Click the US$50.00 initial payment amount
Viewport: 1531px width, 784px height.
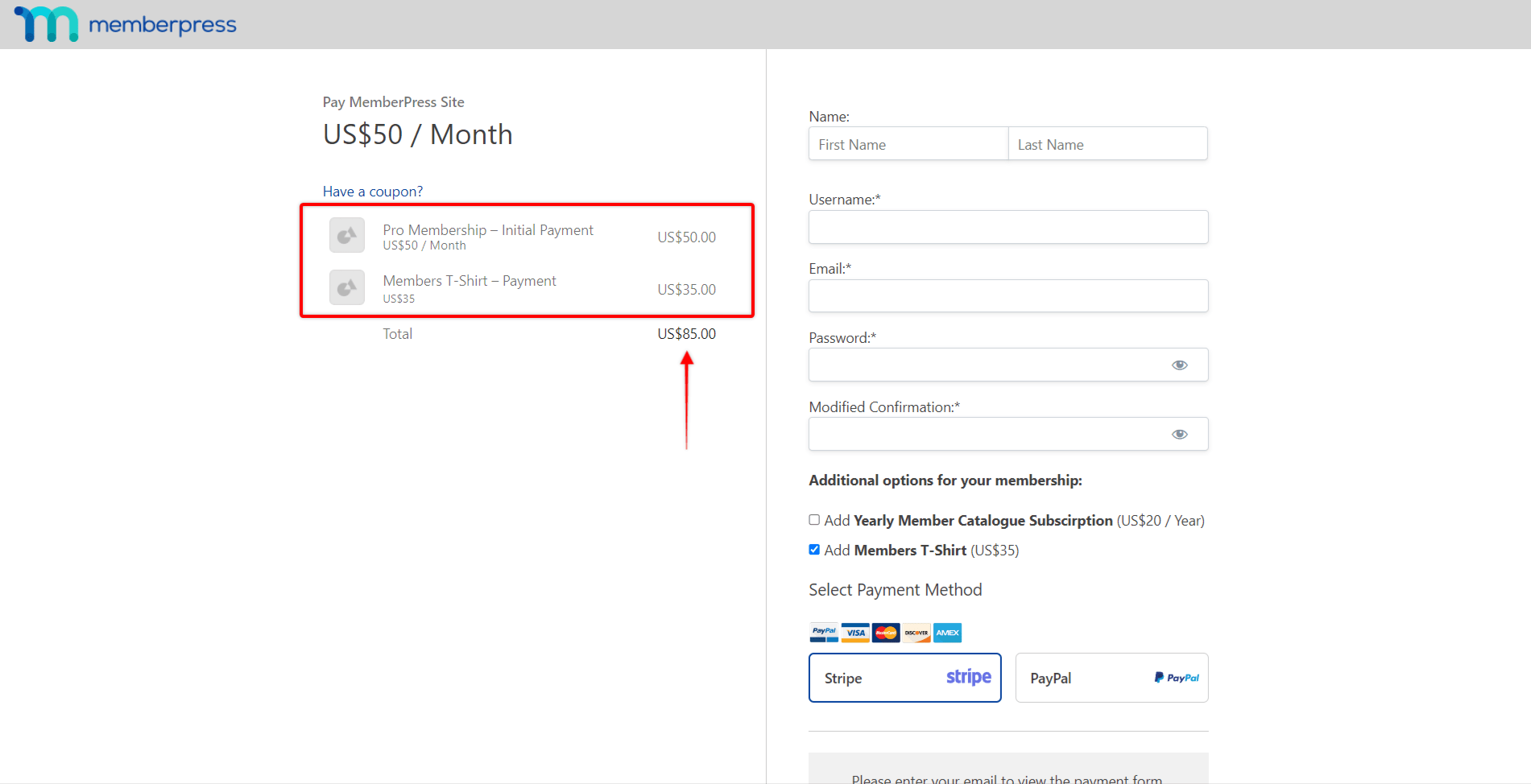pyautogui.click(x=686, y=237)
